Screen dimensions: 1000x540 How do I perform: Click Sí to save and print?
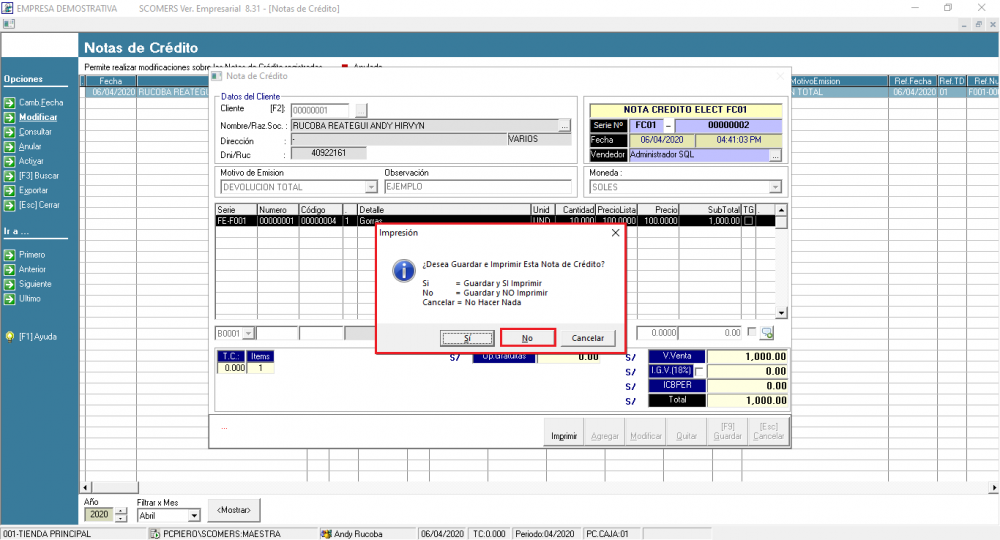(467, 338)
